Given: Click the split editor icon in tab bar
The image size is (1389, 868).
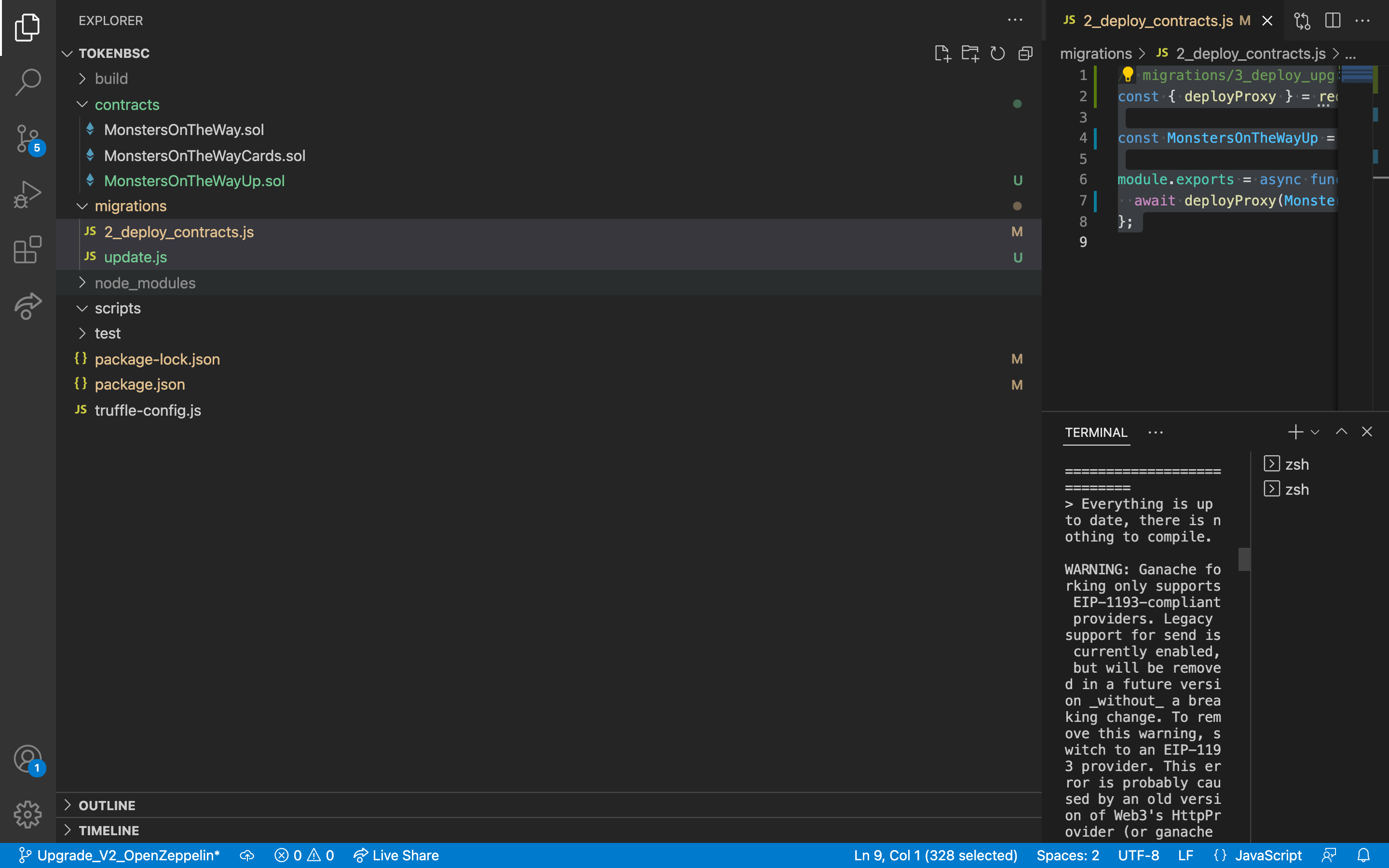Looking at the screenshot, I should [1333, 20].
